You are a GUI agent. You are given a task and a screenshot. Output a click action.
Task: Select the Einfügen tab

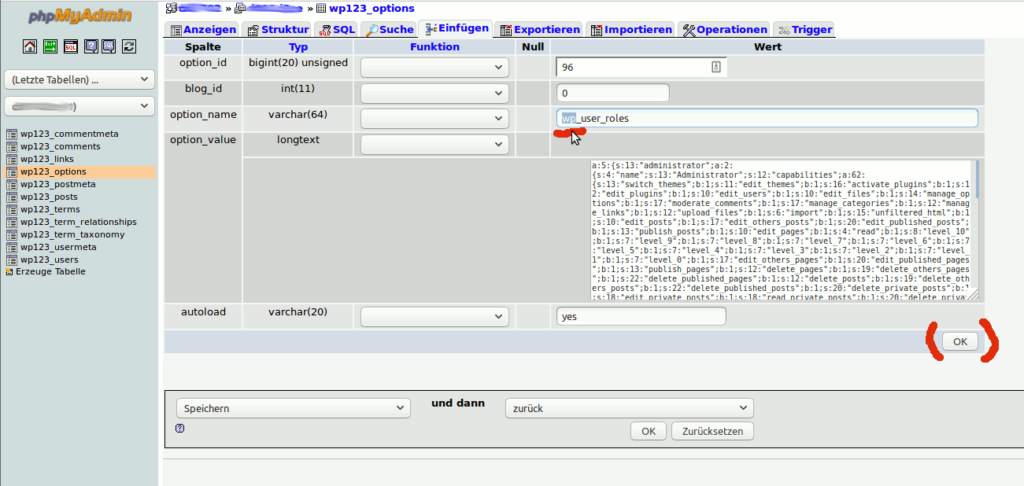click(x=456, y=29)
